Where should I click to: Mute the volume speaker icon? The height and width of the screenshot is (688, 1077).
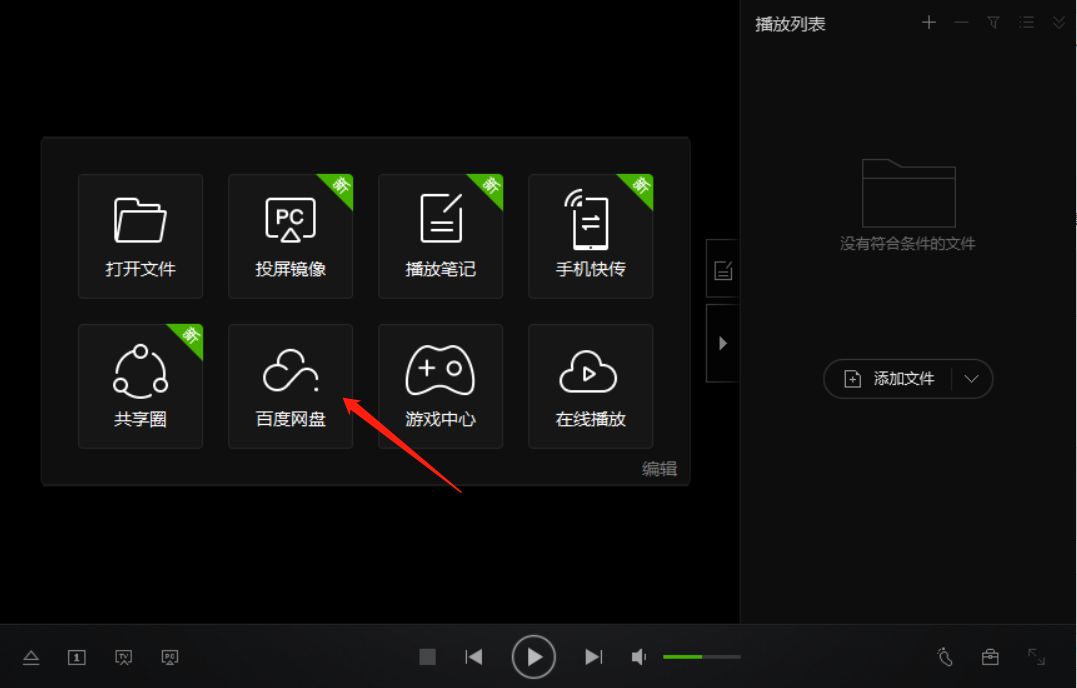tap(639, 657)
